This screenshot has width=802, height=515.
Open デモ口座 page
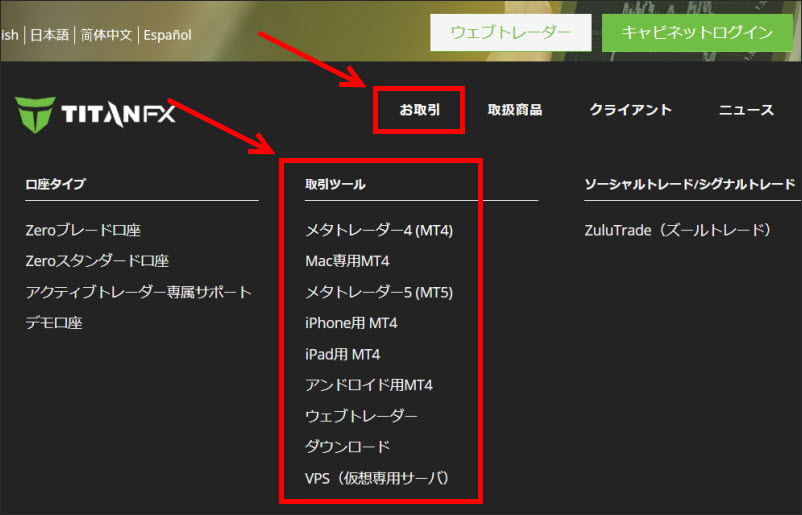(x=54, y=323)
